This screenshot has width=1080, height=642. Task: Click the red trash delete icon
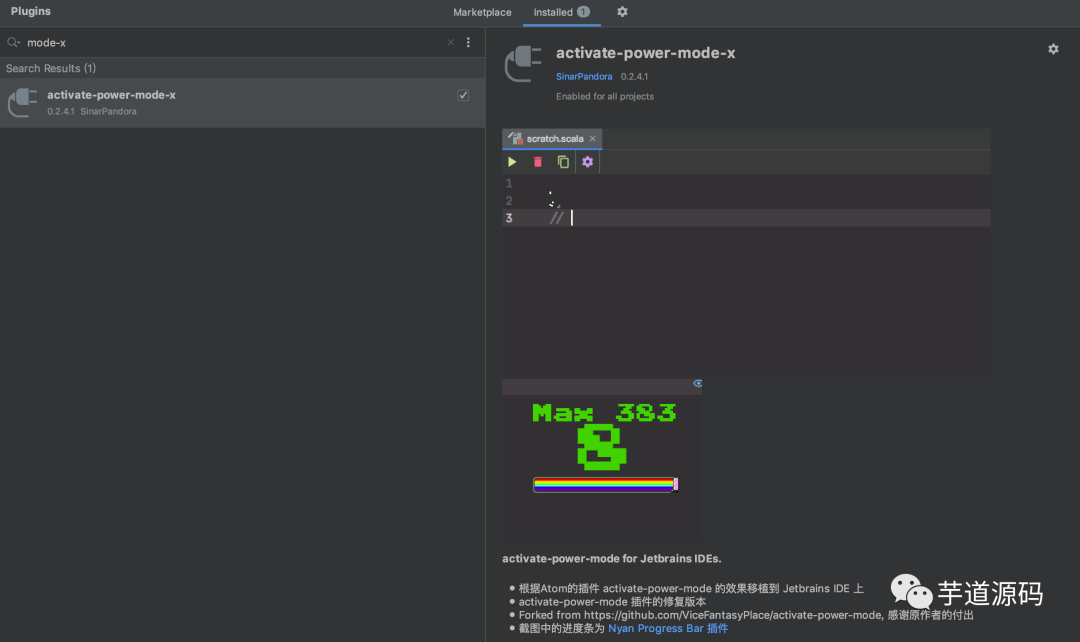click(538, 162)
